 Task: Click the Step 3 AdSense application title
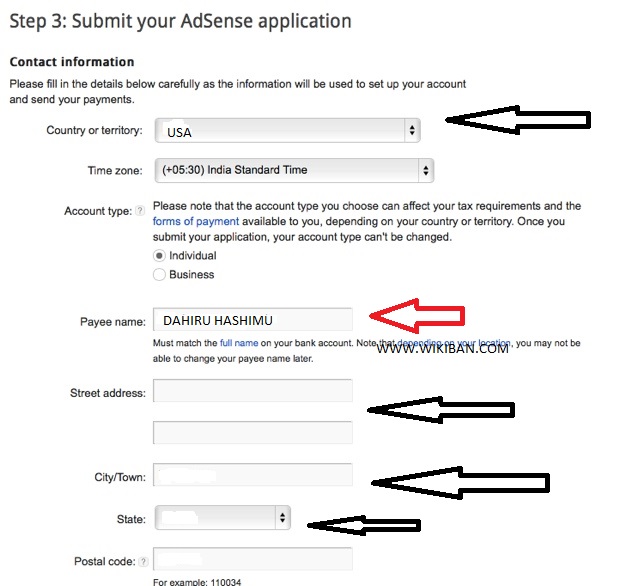[180, 21]
